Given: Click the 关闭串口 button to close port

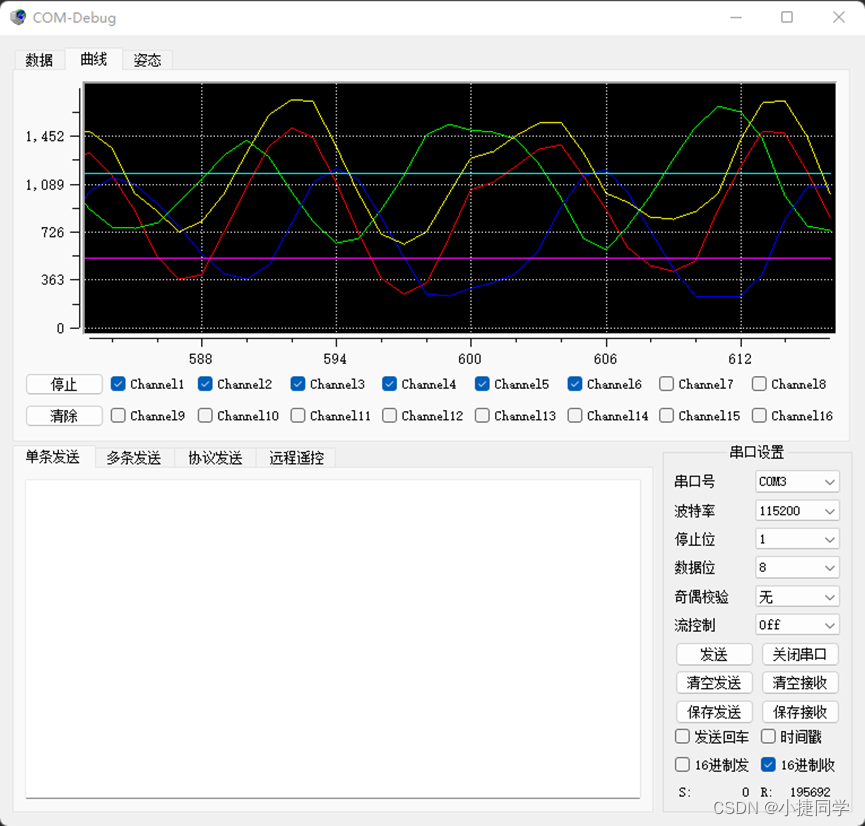Looking at the screenshot, I should [x=800, y=654].
